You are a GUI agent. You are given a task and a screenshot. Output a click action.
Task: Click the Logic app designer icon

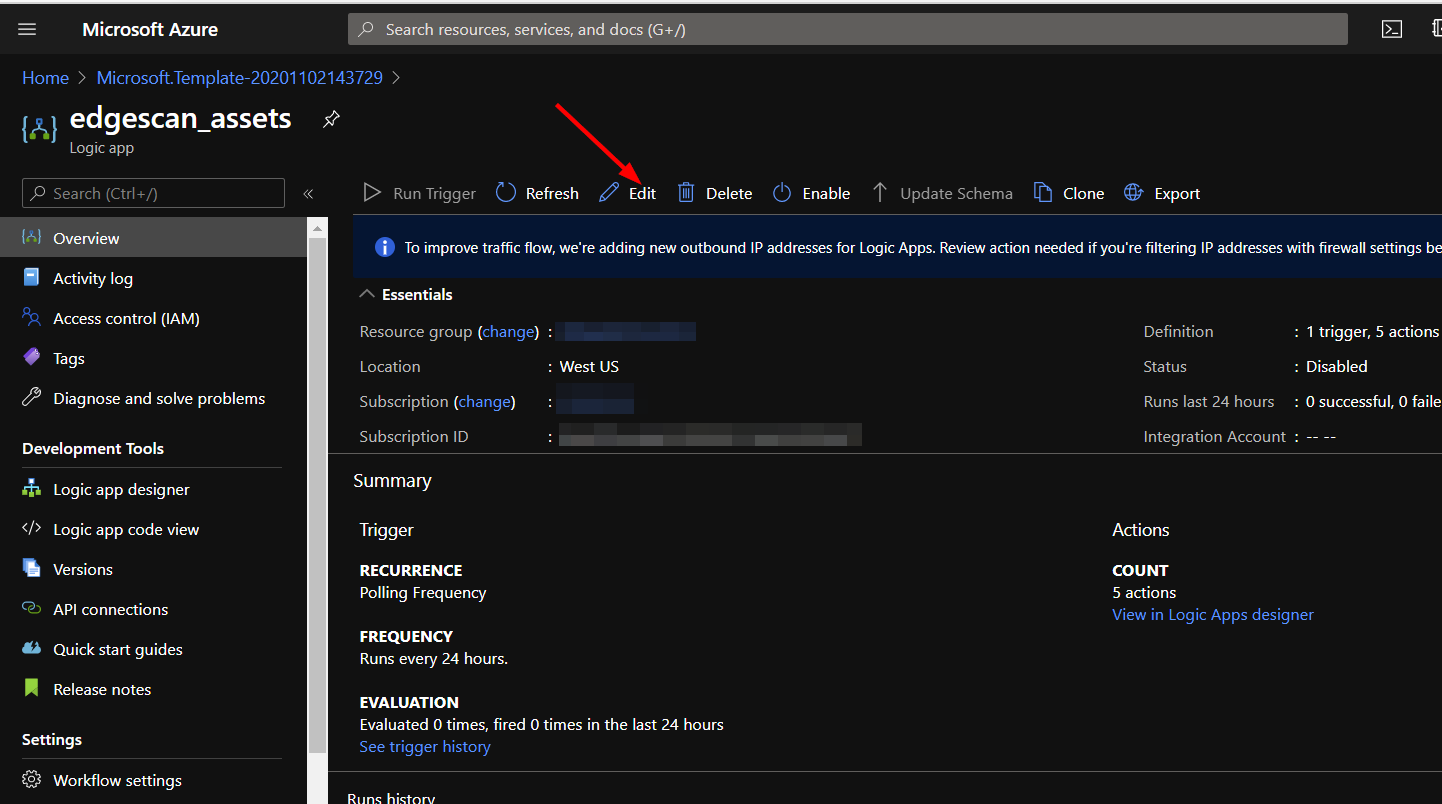(32, 489)
